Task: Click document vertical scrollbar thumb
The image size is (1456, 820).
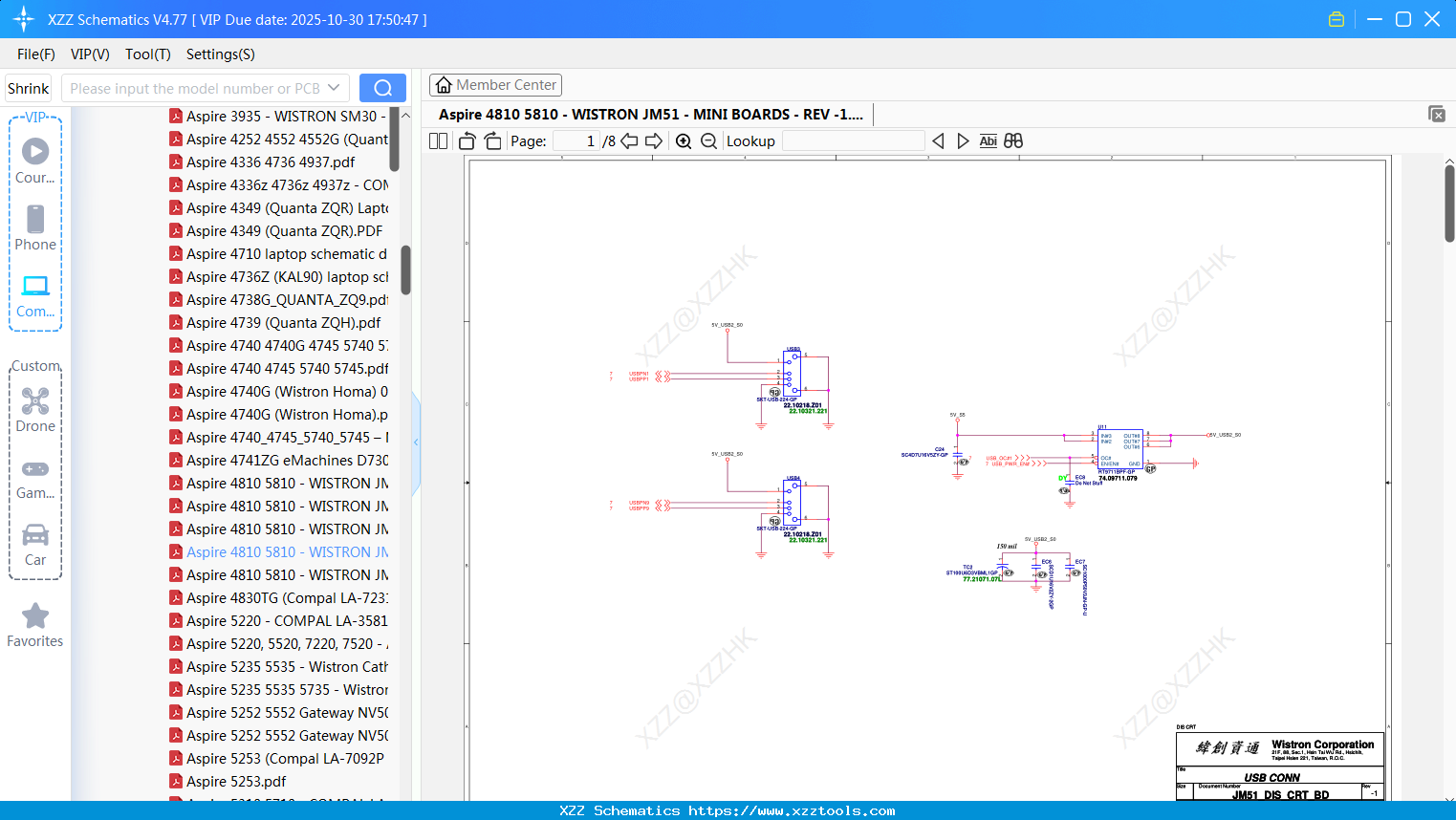Action: (x=1449, y=203)
